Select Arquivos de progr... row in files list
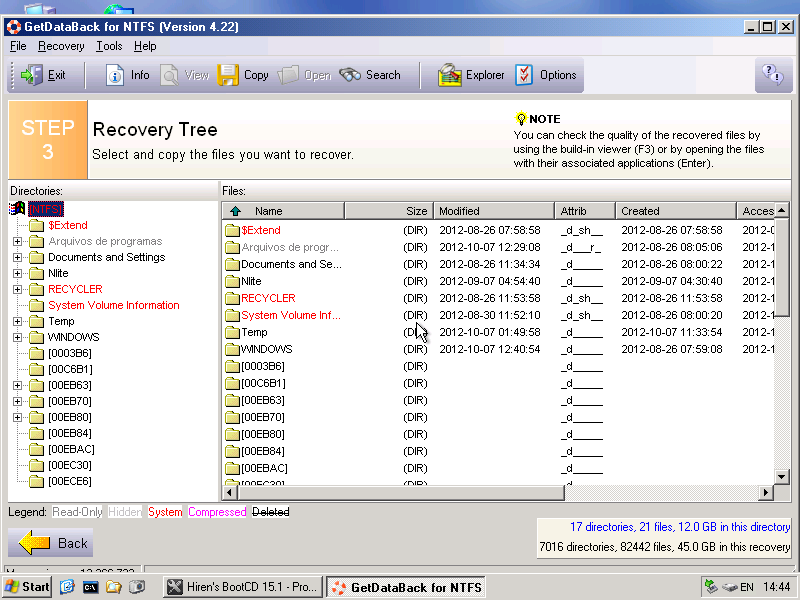Image resolution: width=800 pixels, height=600 pixels. [498, 247]
